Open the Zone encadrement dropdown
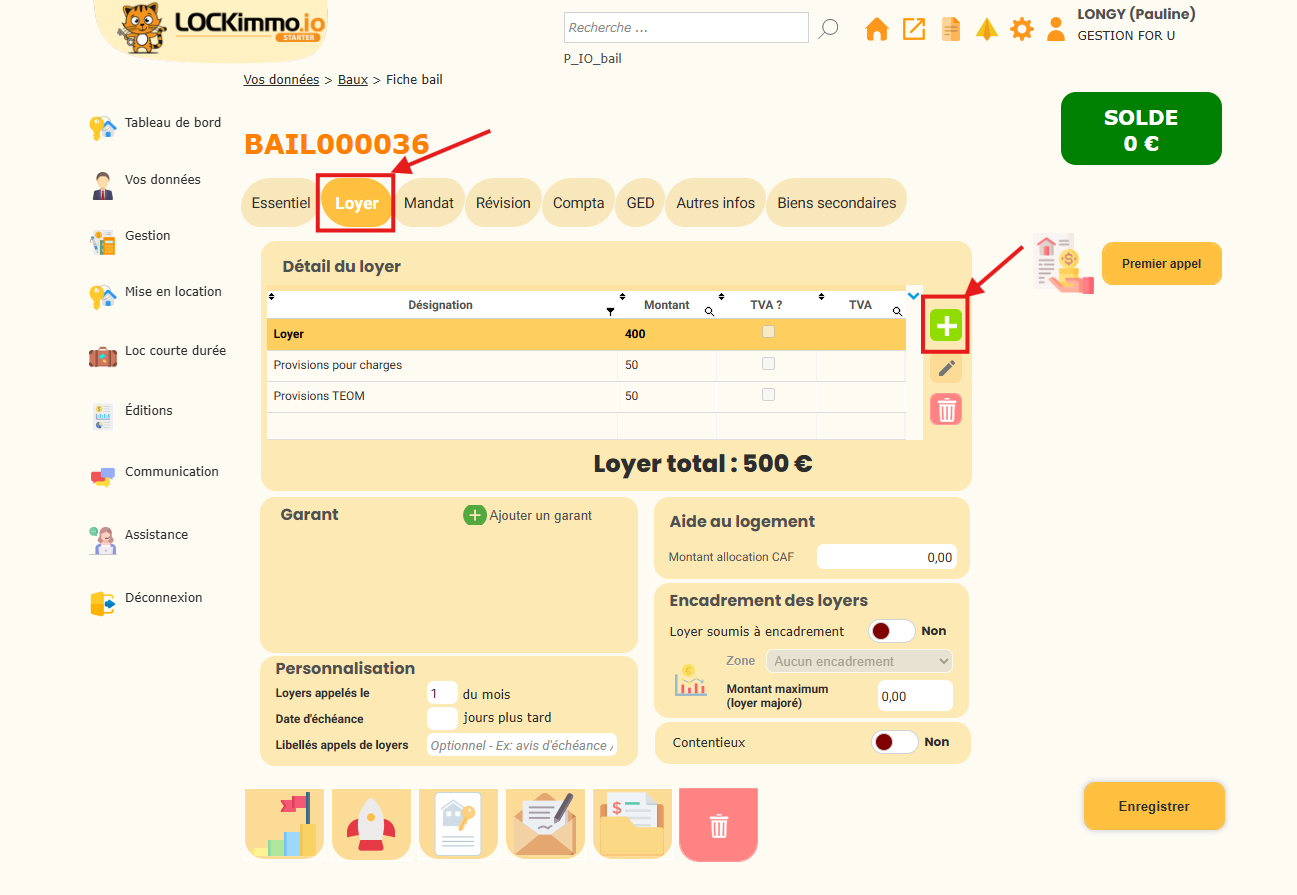This screenshot has width=1297, height=895. point(859,661)
